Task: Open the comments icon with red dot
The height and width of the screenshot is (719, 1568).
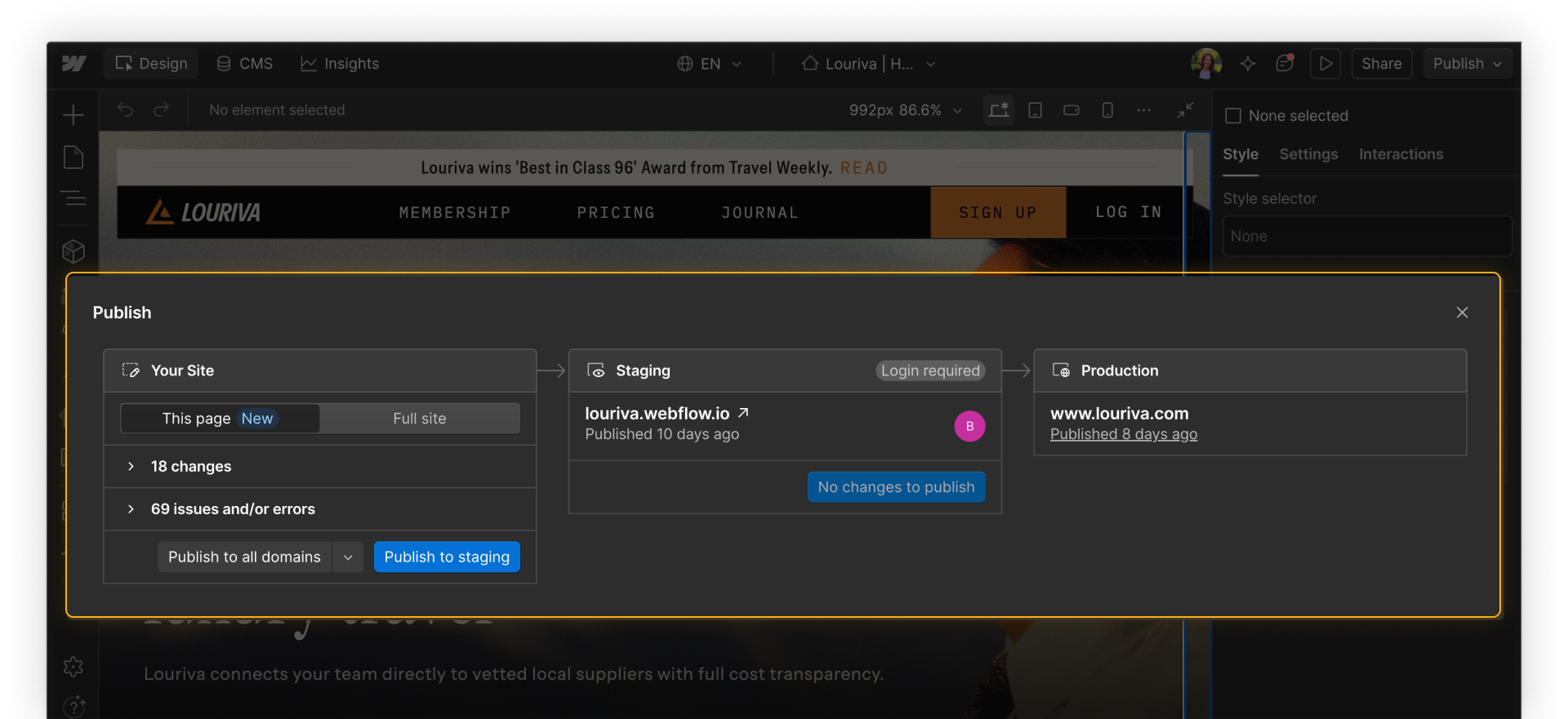Action: point(1285,63)
